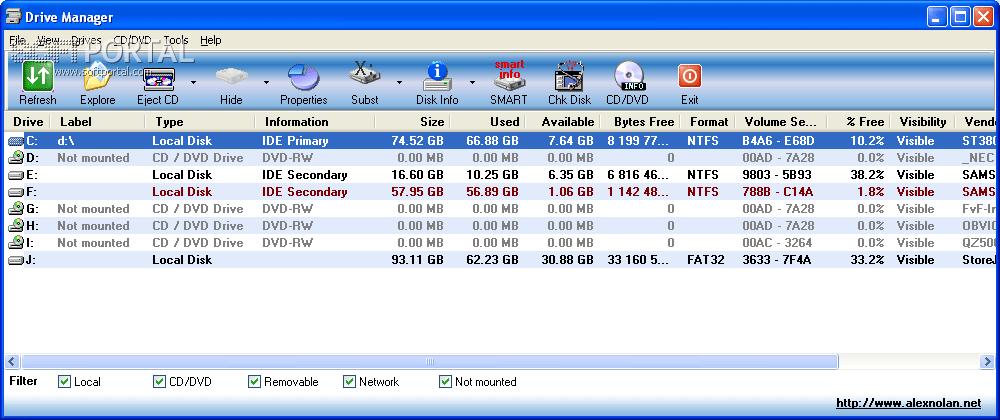Expand the Hide dropdown arrow
1000x420 pixels.
[x=267, y=82]
